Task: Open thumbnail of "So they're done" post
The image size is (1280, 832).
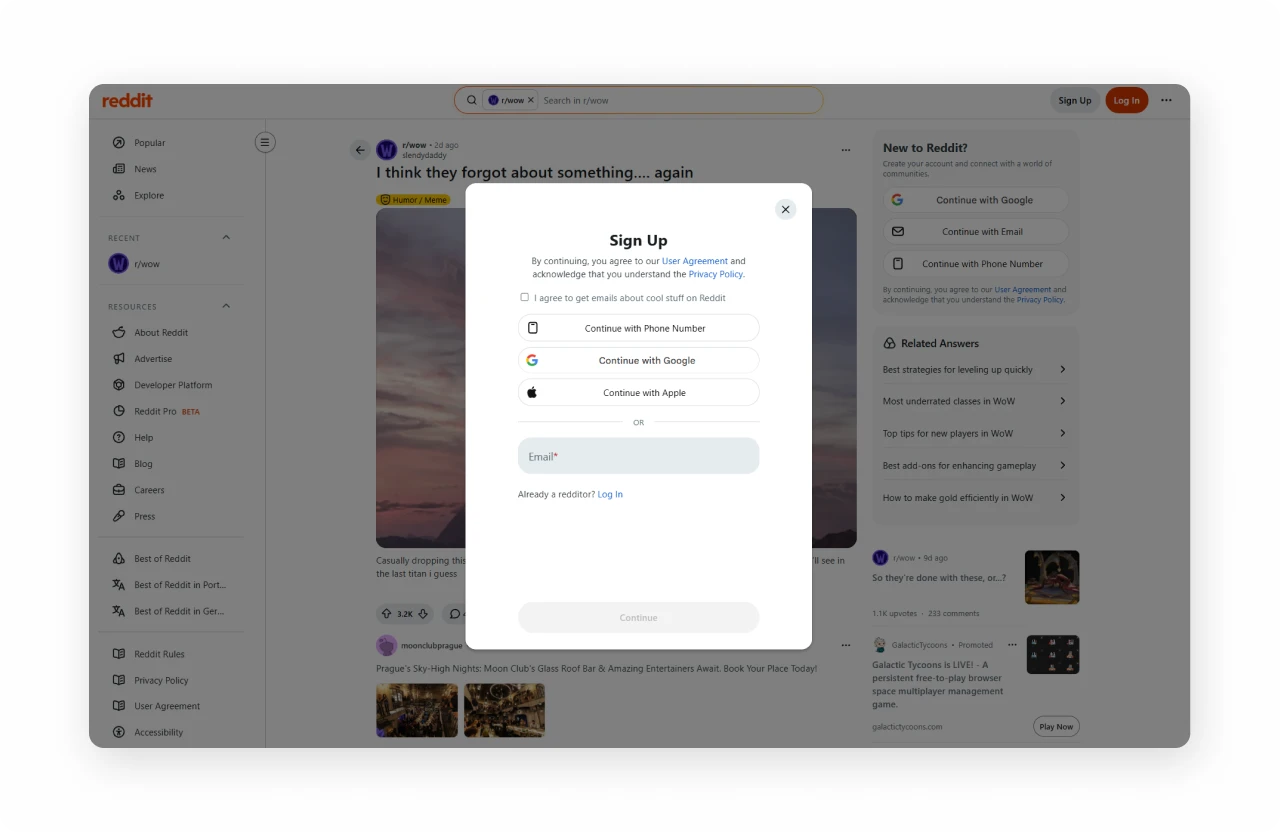Action: pos(1052,577)
